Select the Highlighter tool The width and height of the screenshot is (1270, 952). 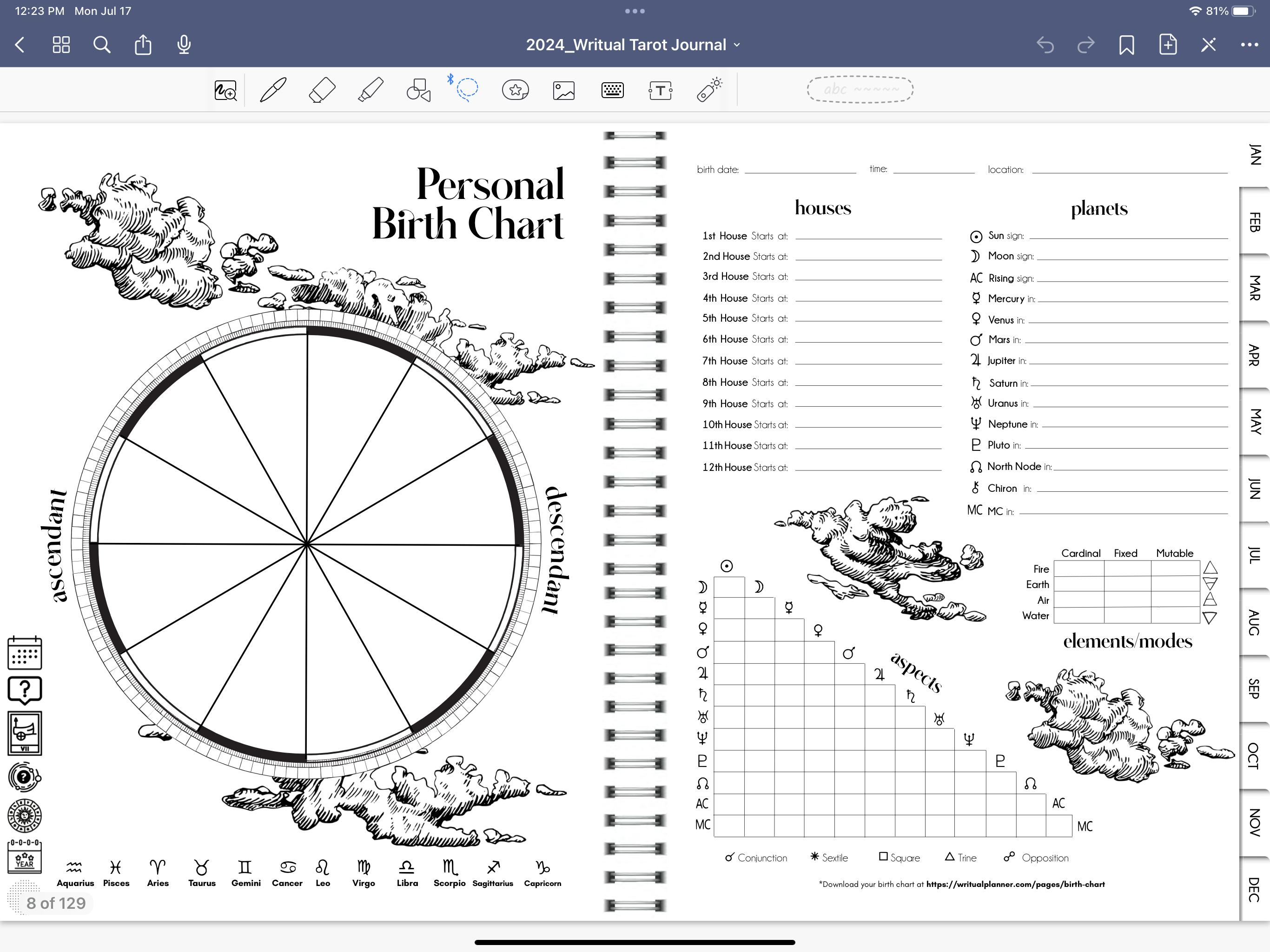[370, 90]
